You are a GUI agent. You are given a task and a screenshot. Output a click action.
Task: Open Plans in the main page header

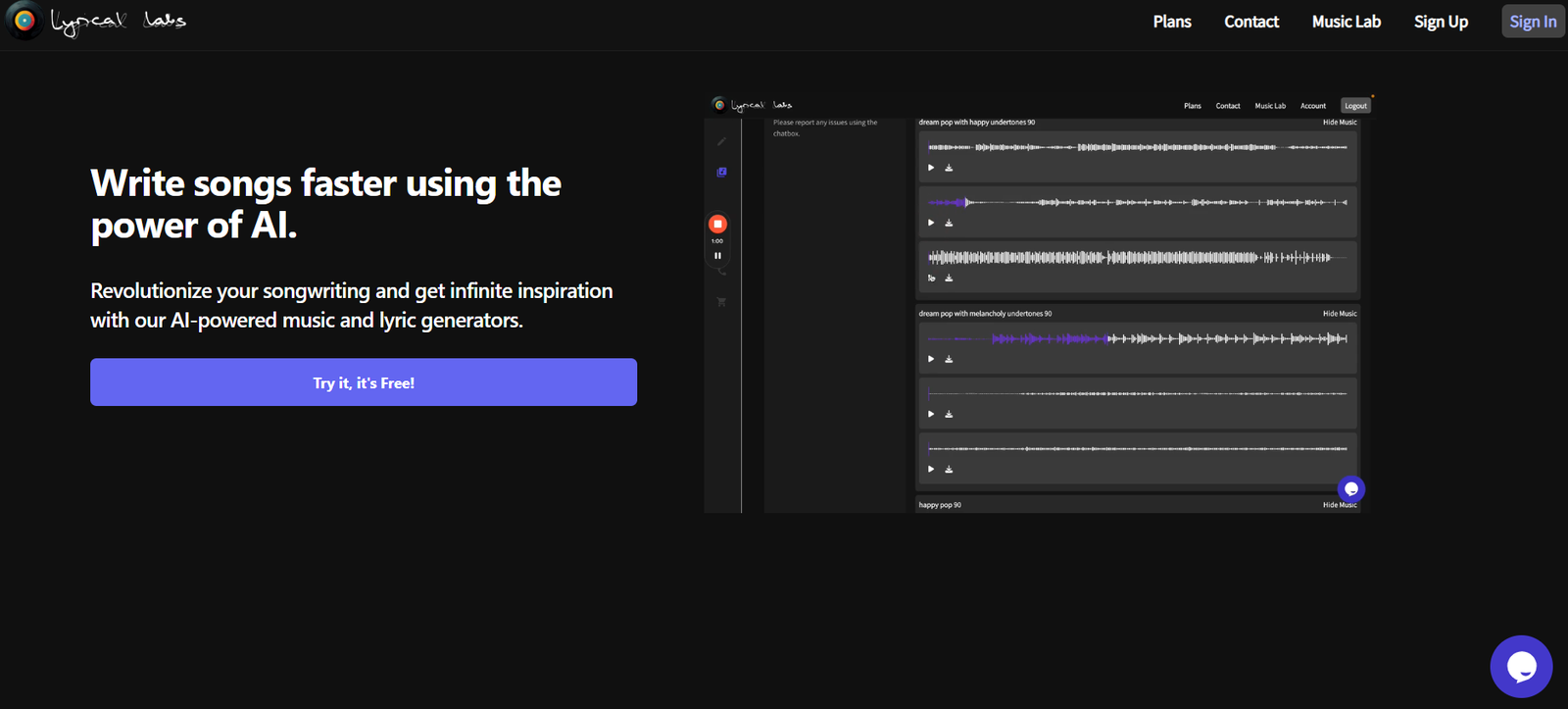click(x=1171, y=22)
